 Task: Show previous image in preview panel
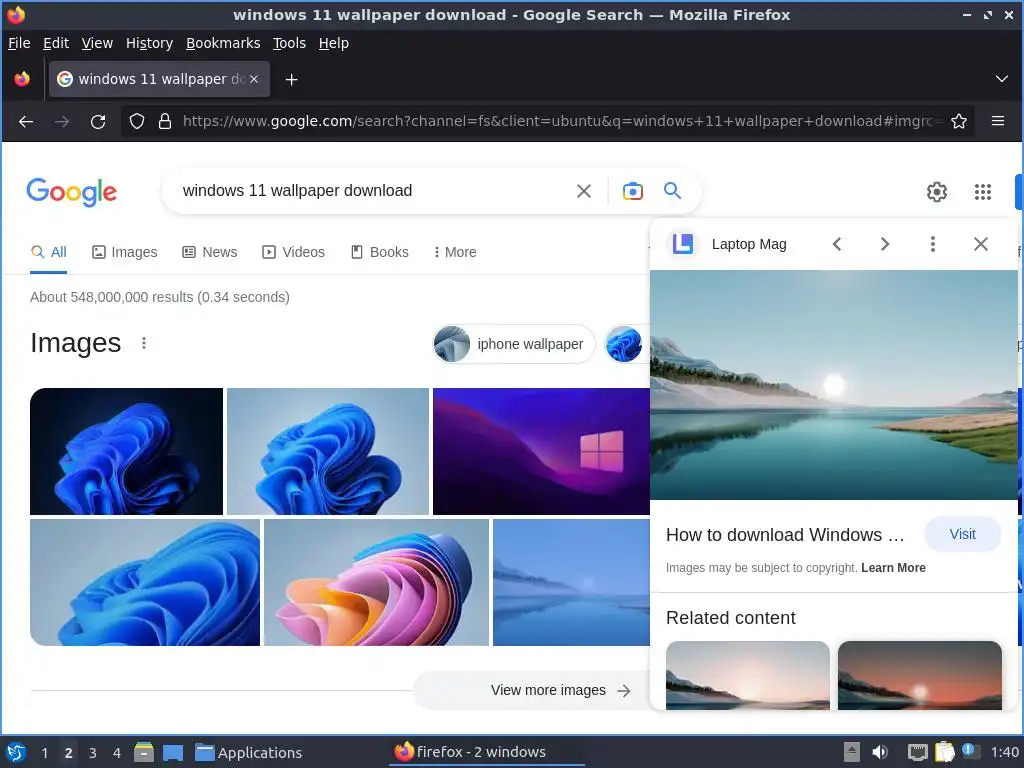[837, 244]
